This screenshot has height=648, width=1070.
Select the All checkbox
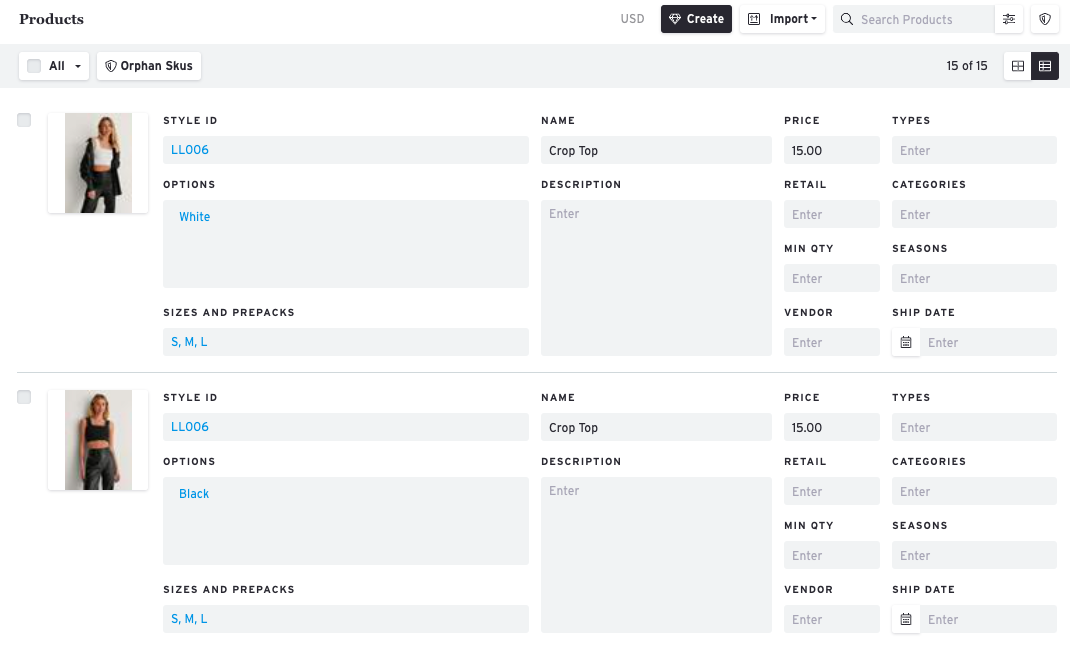point(33,65)
